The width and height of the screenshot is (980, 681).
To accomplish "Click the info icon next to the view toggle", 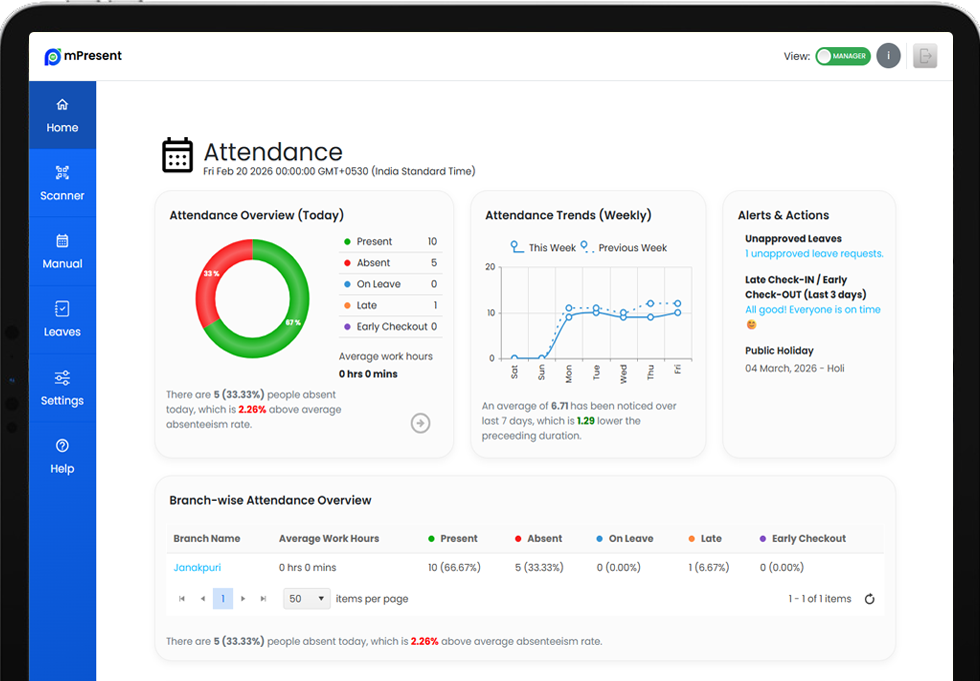I will [888, 56].
